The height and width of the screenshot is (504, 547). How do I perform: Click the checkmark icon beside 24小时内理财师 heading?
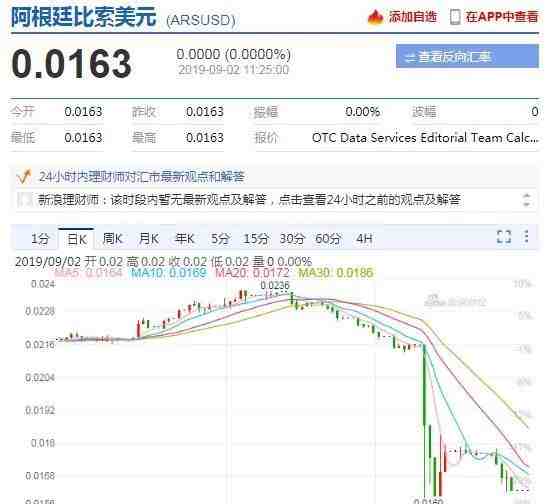pyautogui.click(x=24, y=177)
